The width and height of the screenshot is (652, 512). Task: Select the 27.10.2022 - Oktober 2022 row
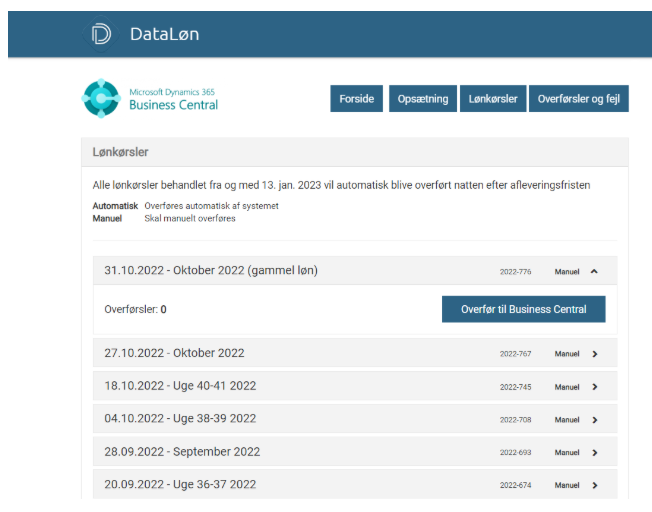[x=174, y=353]
